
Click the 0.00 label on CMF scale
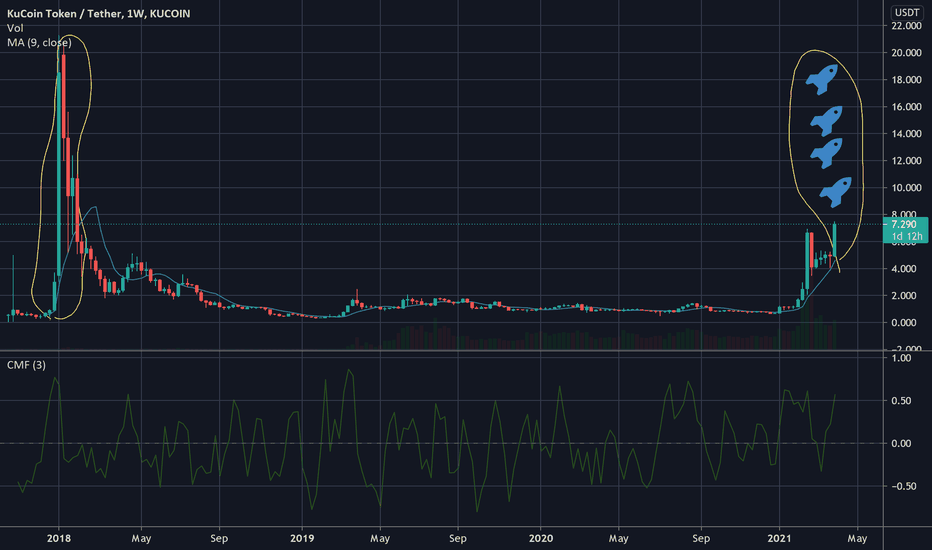coord(902,444)
